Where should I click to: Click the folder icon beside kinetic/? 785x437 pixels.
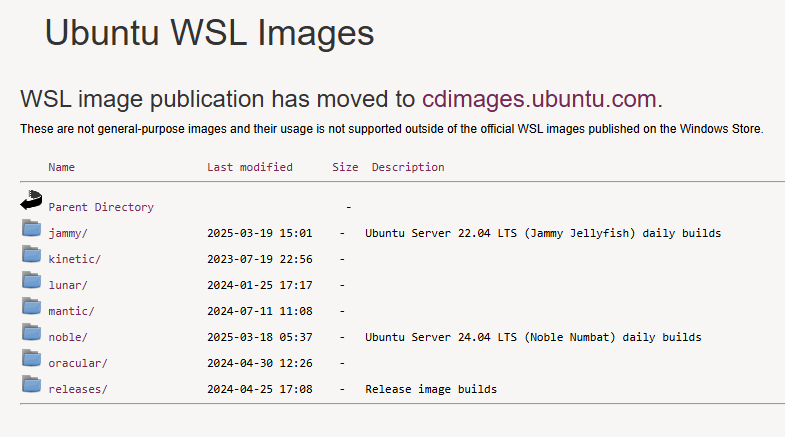point(31,255)
